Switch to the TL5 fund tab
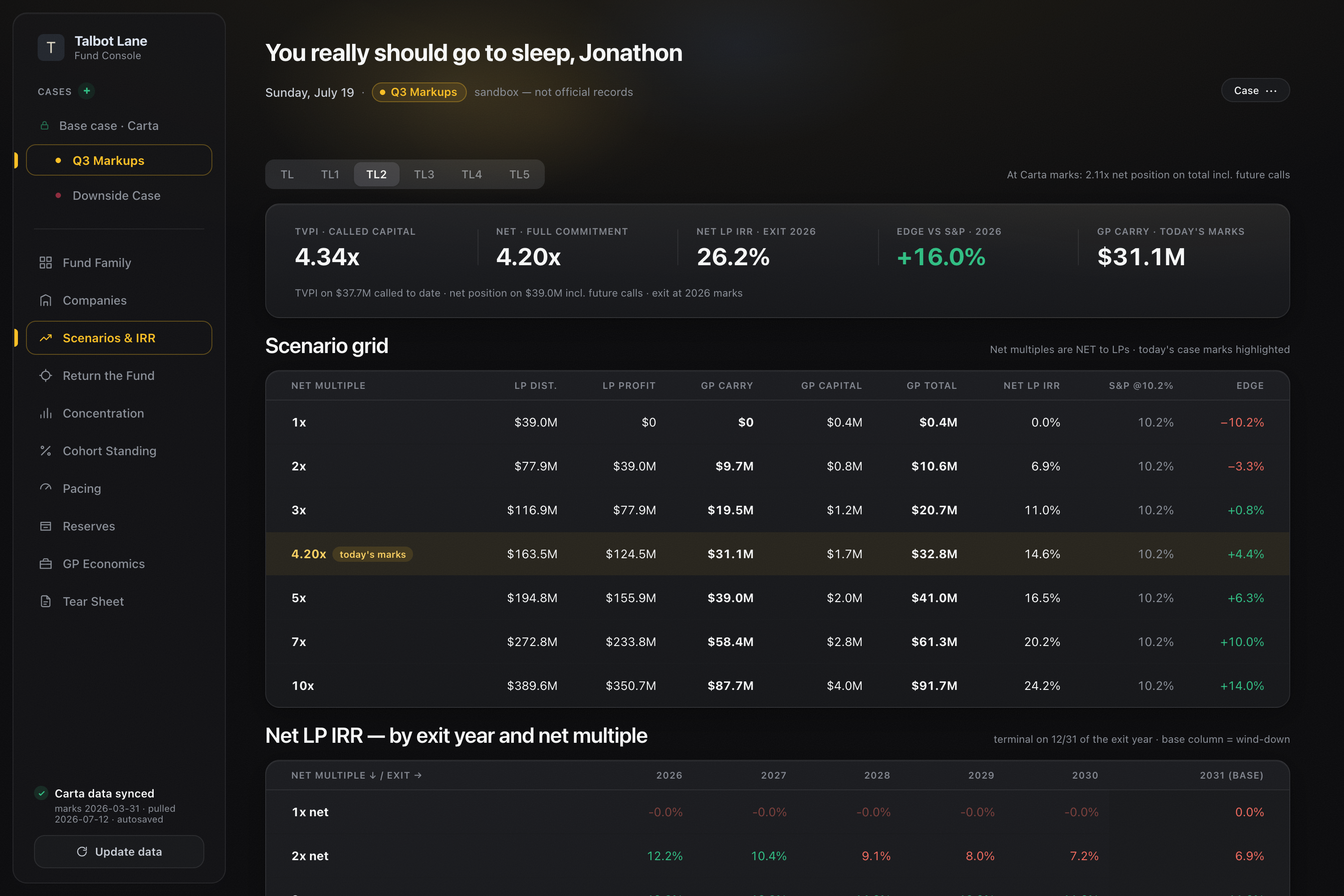 point(519,174)
